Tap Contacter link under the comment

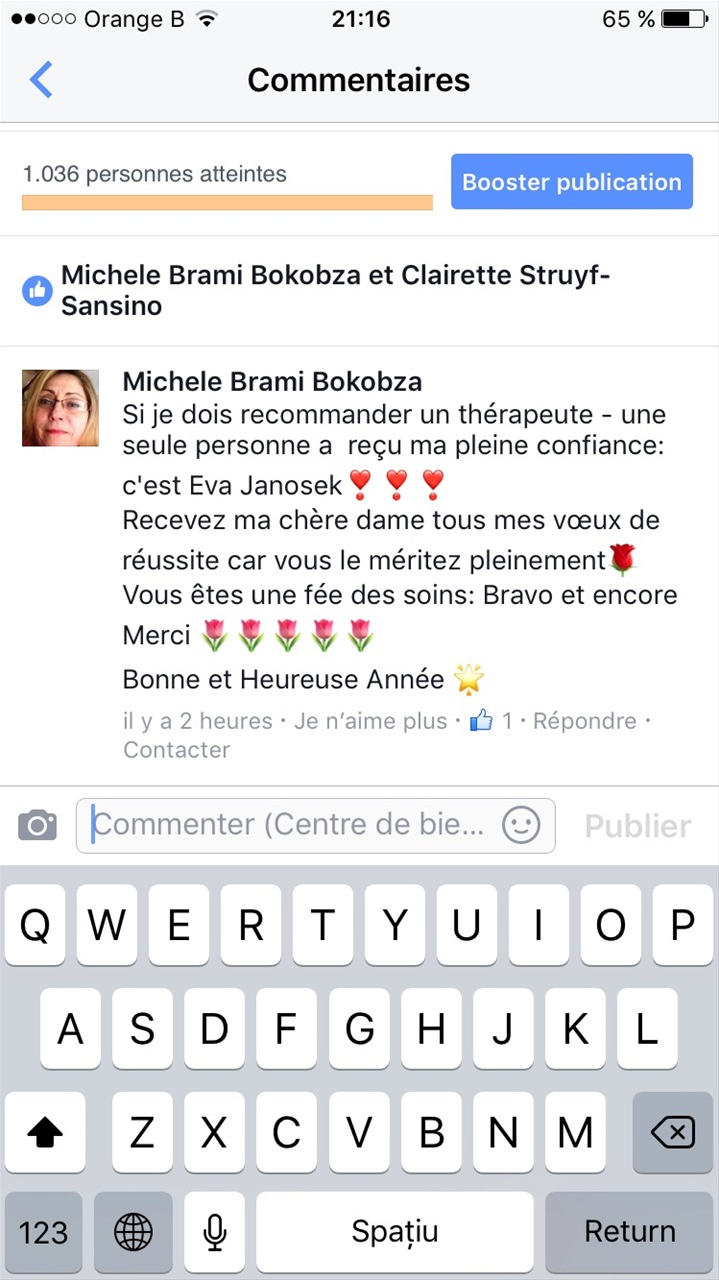pos(177,749)
